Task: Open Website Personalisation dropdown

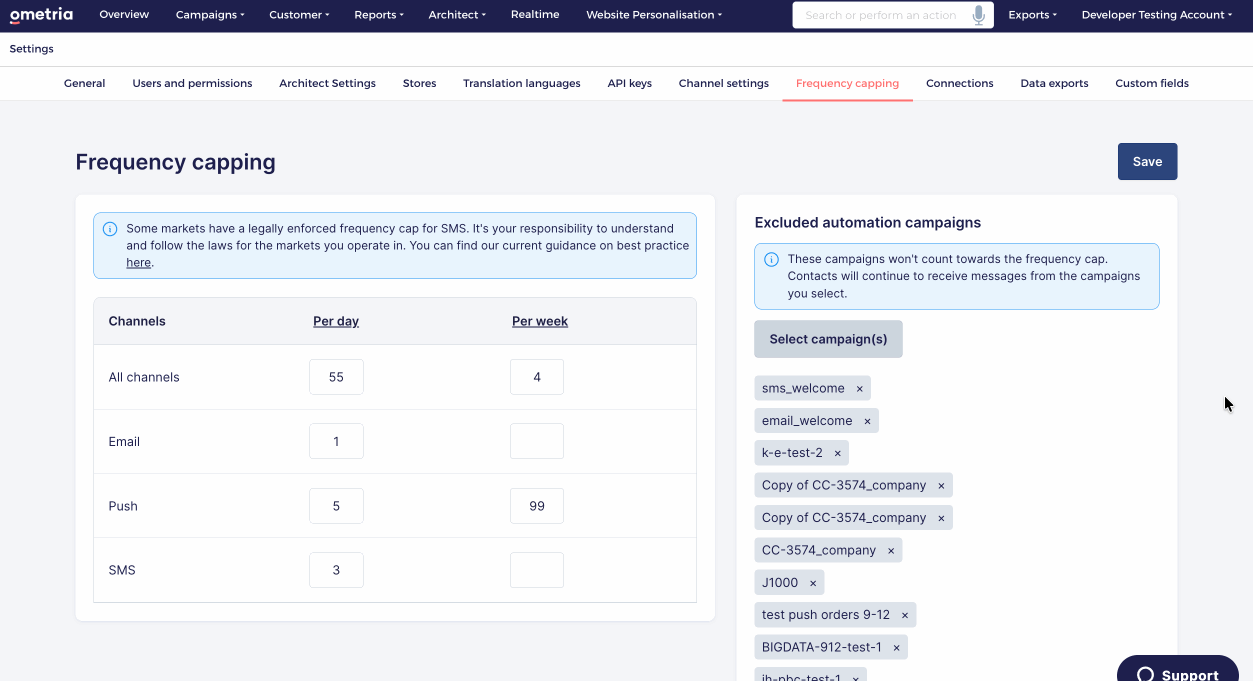Action: pyautogui.click(x=655, y=15)
